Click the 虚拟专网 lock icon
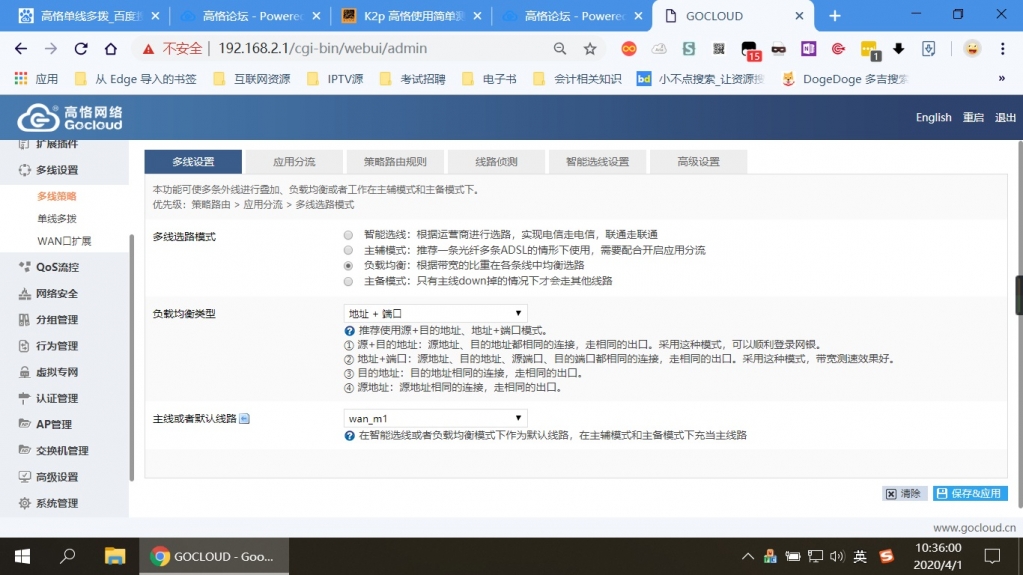The width and height of the screenshot is (1023, 575). [x=25, y=372]
